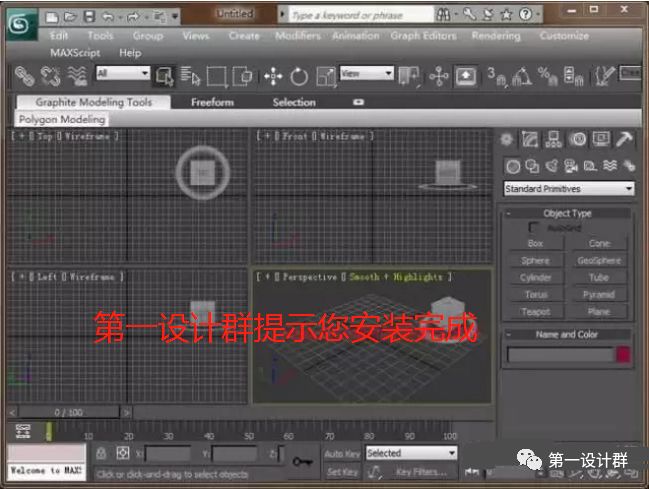This screenshot has height=489, width=649.
Task: Open the reference coordinate View dropdown
Action: pos(366,73)
